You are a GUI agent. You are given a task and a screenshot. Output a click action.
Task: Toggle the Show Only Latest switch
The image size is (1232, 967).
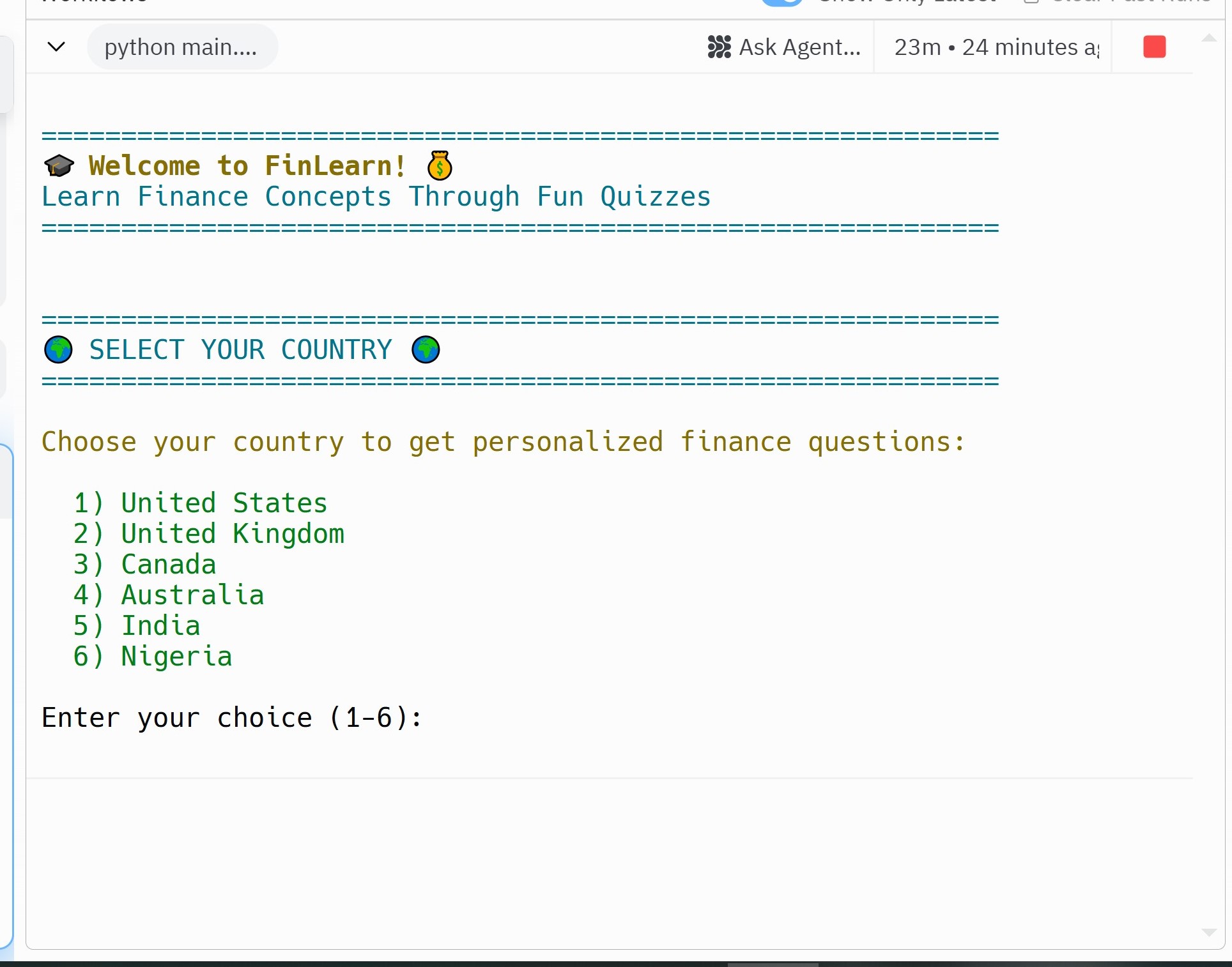pos(782,2)
